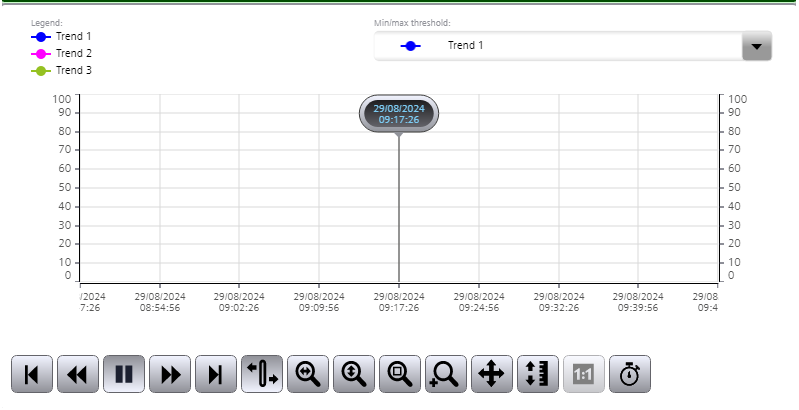
Task: Click the 09:24:56 time axis label
Action: click(479, 302)
